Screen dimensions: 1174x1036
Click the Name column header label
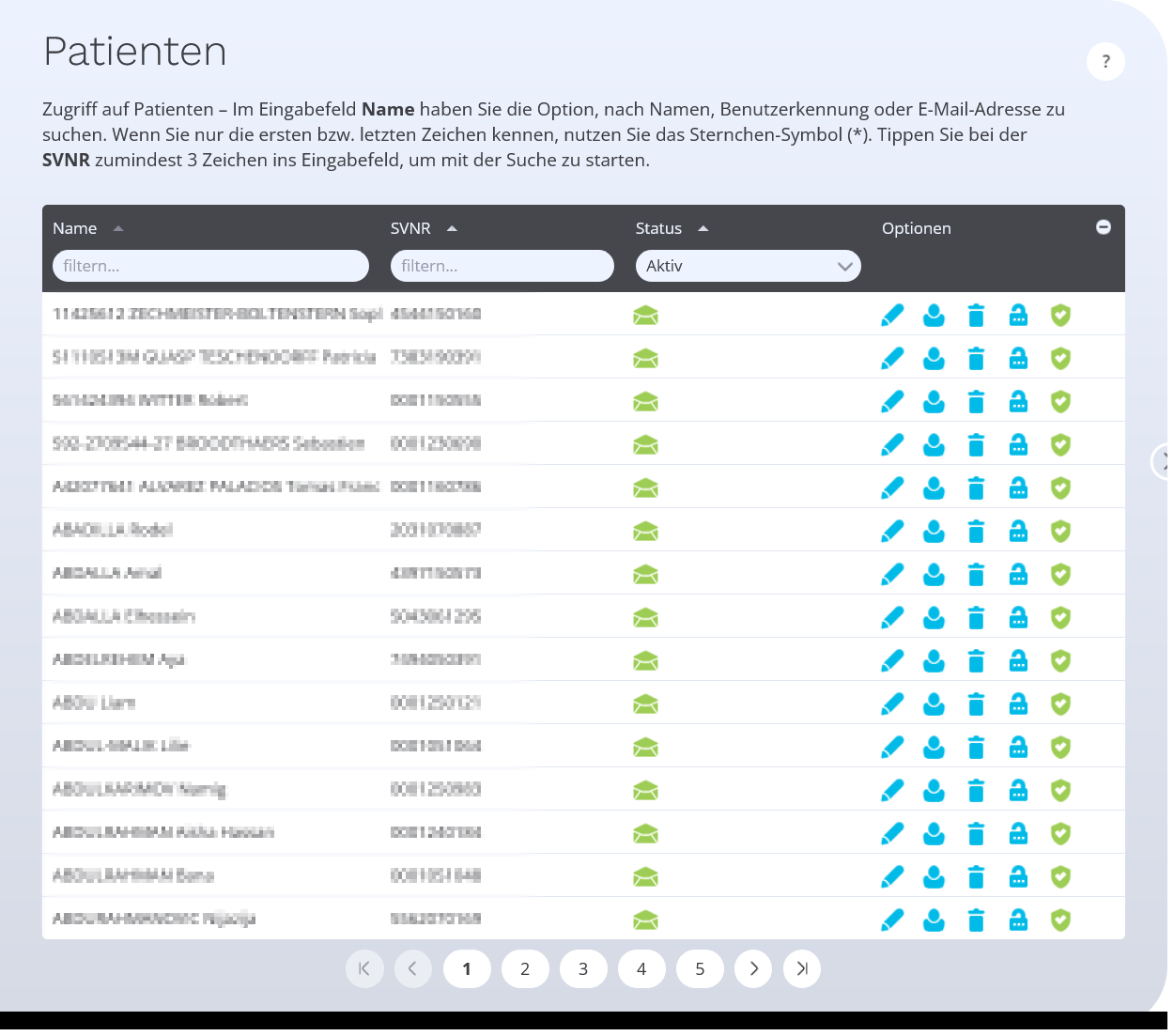75,228
